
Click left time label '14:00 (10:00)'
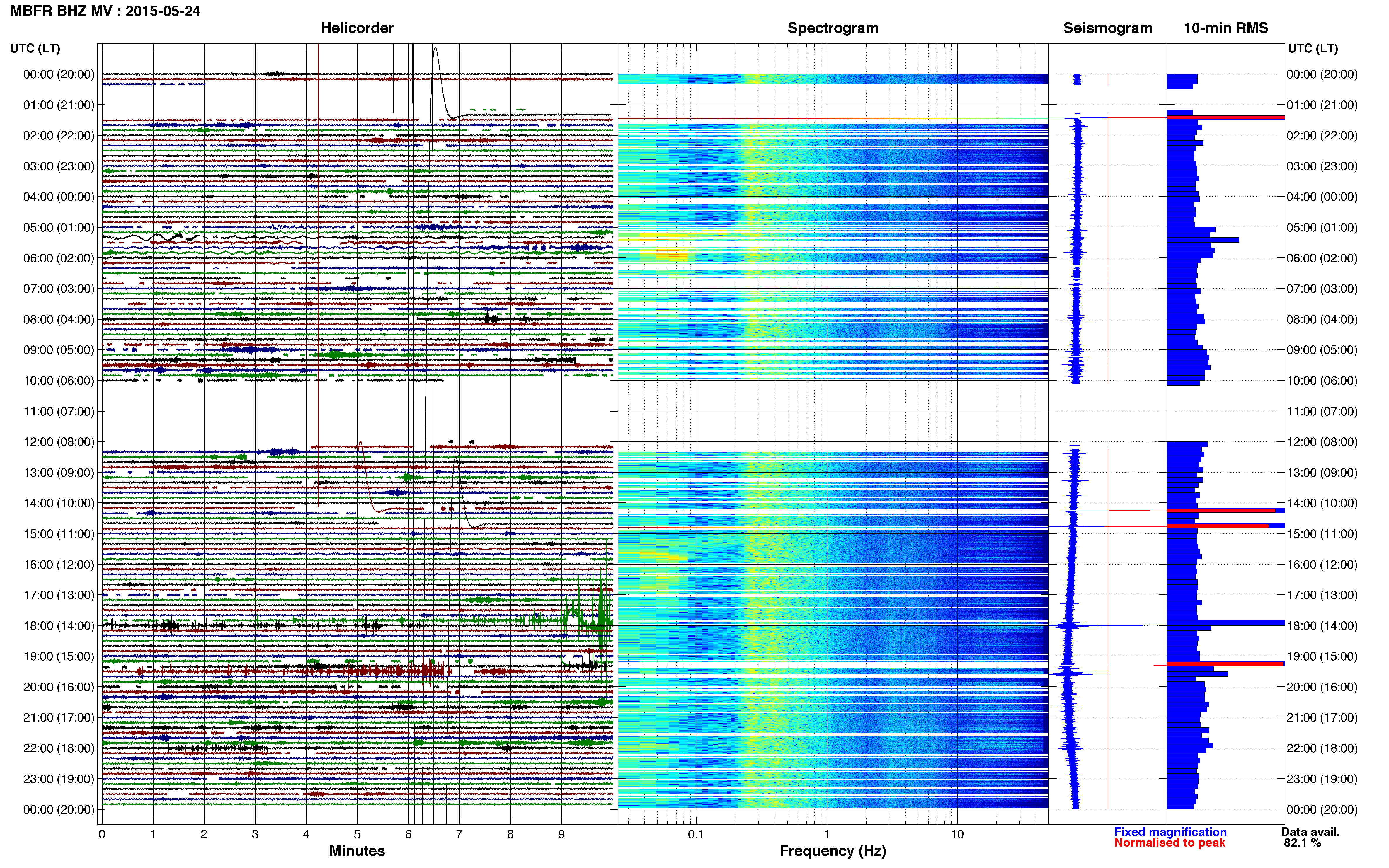click(x=59, y=504)
